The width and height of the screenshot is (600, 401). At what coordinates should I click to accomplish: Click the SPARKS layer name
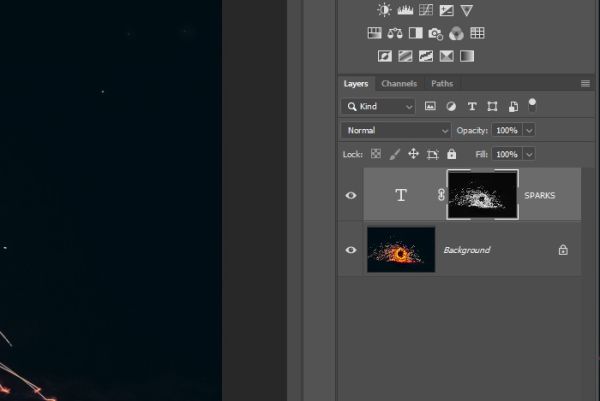pyautogui.click(x=540, y=195)
